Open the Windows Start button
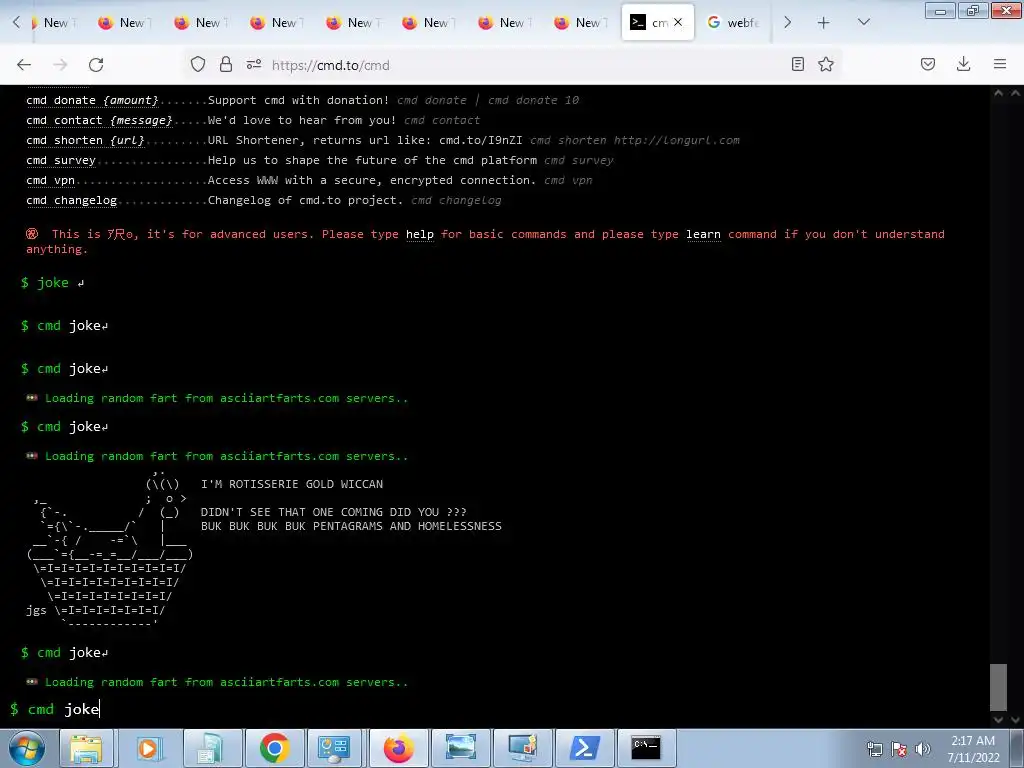 pos(27,748)
